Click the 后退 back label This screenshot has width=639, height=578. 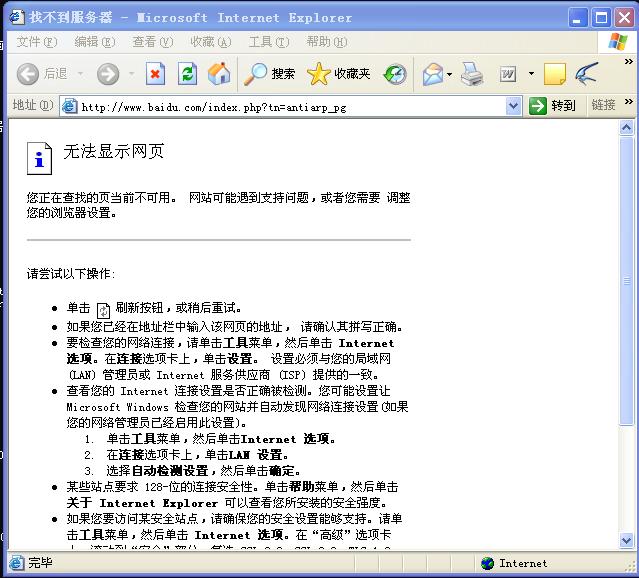56,74
